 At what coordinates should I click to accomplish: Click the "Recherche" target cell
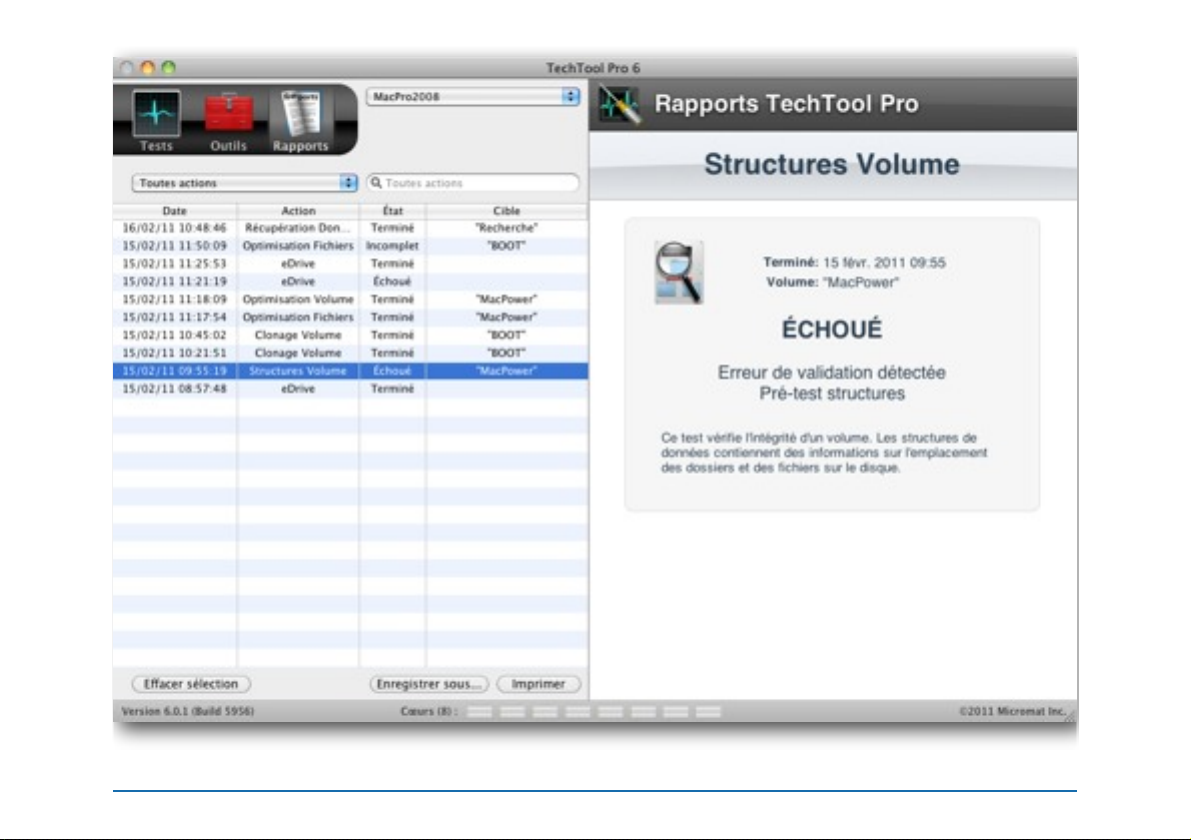507,228
